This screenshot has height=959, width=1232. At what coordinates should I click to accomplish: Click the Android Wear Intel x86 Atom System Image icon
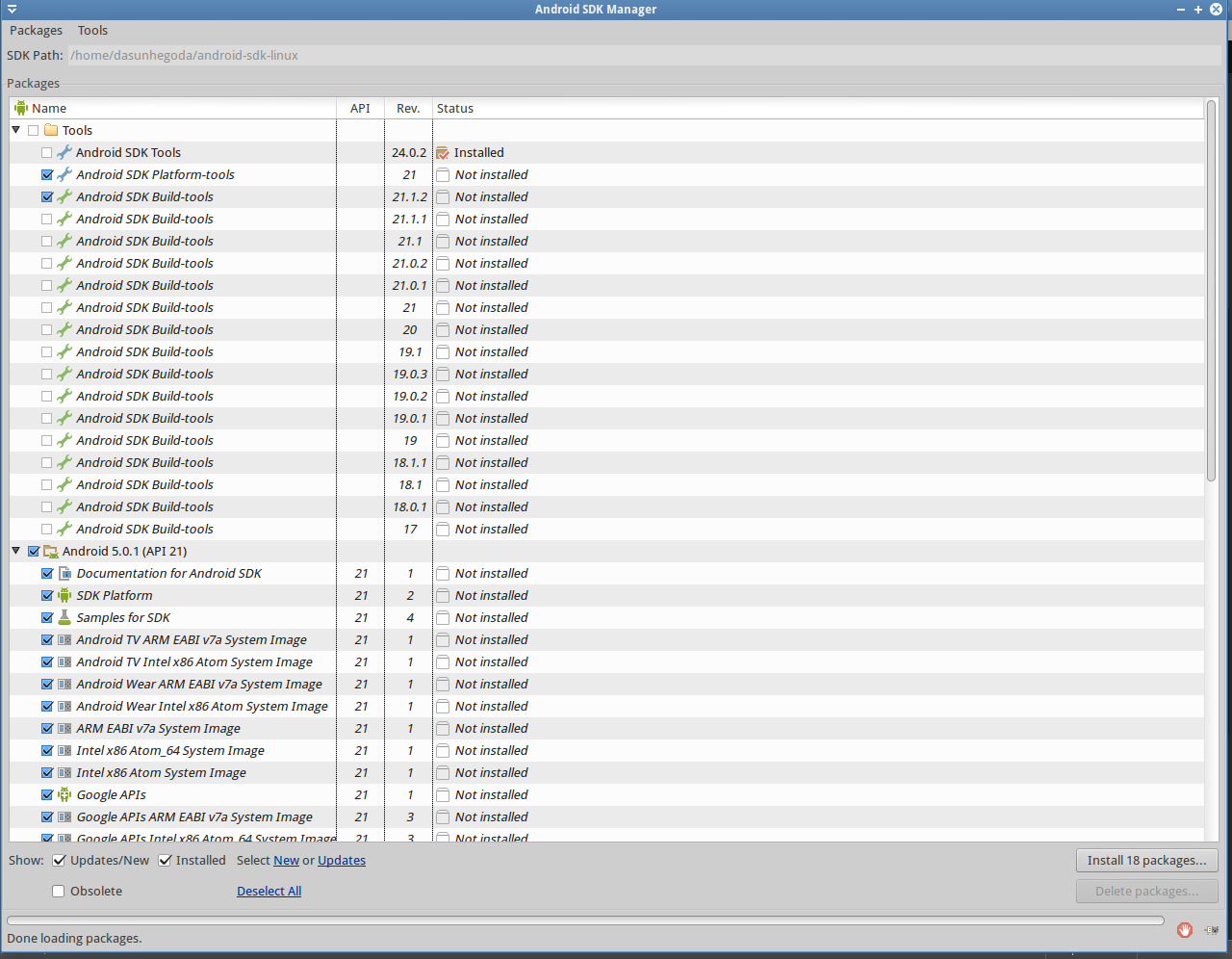64,706
